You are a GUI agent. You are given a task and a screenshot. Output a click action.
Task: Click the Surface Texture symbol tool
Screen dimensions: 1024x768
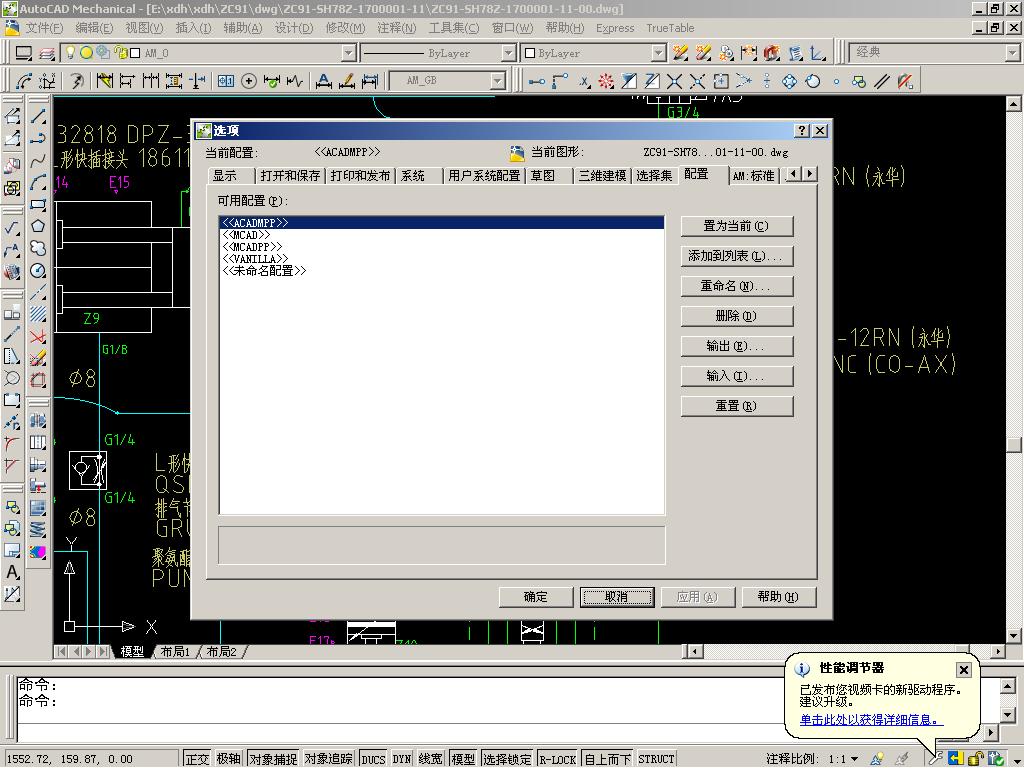pyautogui.click(x=12, y=228)
